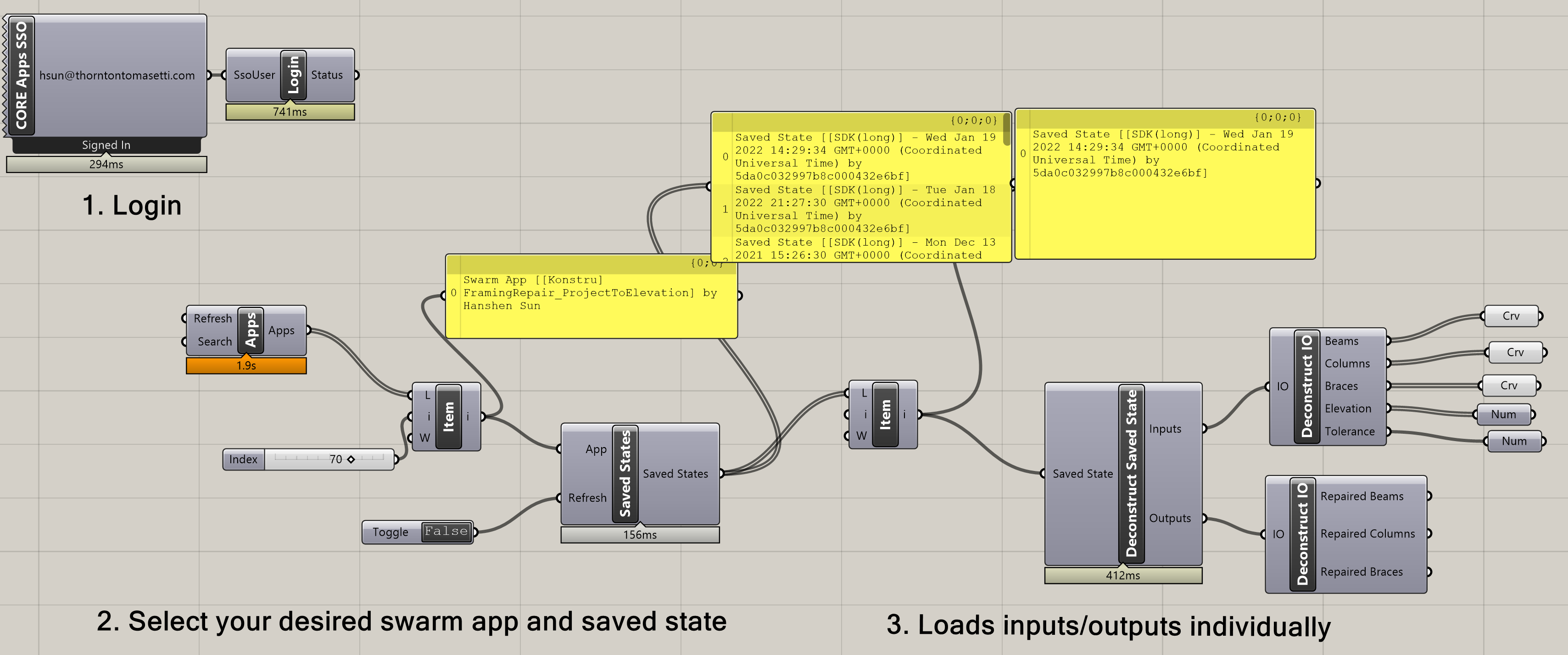Select the Num parameter connected to Tolerance
This screenshot has width=1568, height=655.
coord(1513,442)
